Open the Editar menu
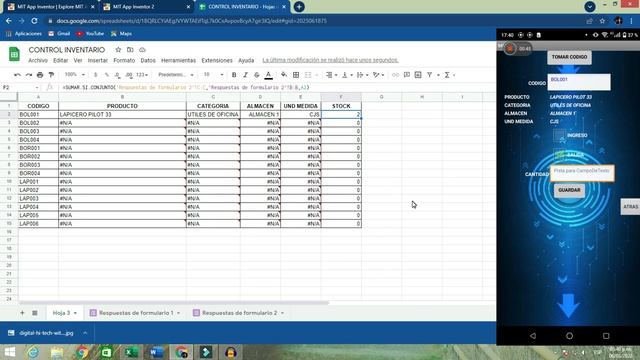640x360 pixels. [x=60, y=60]
